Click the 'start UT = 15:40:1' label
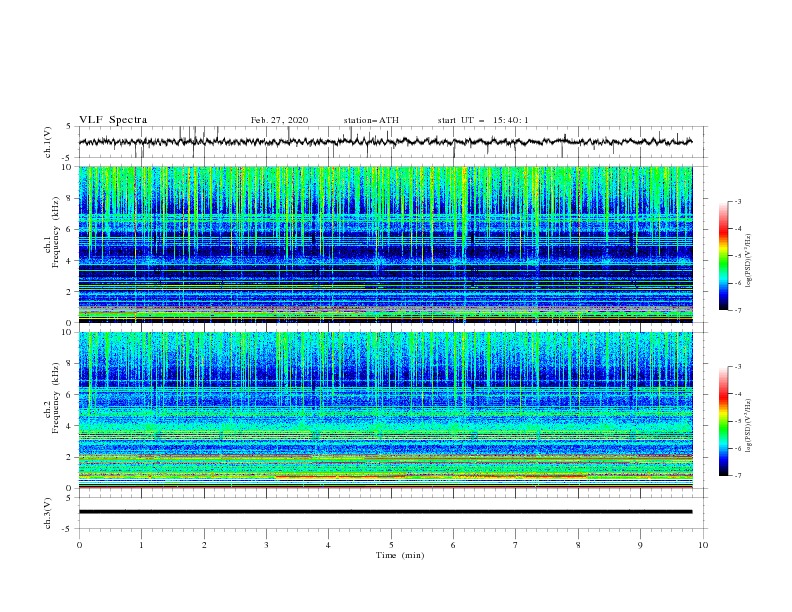This screenshot has width=792, height=612. point(483,120)
